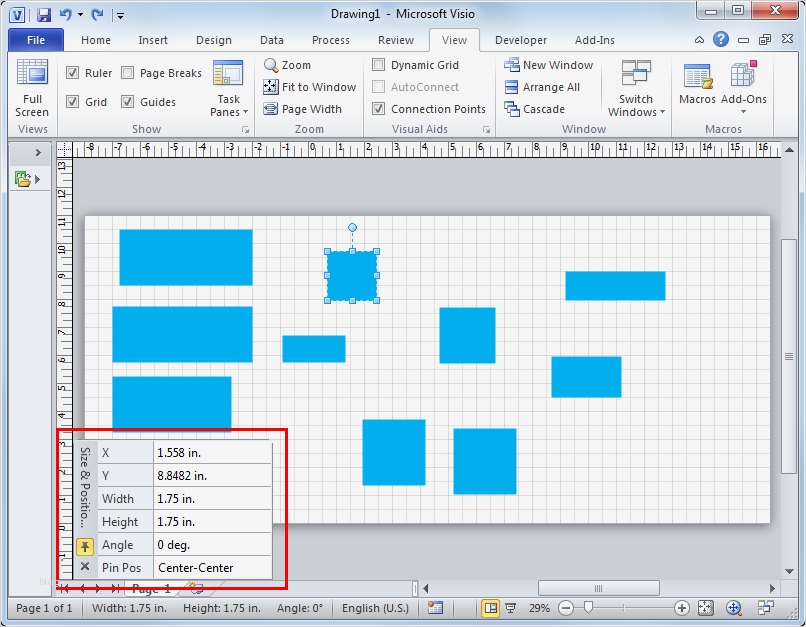Minimize the ribbon with caret icon
This screenshot has height=627, width=806.
click(x=699, y=40)
